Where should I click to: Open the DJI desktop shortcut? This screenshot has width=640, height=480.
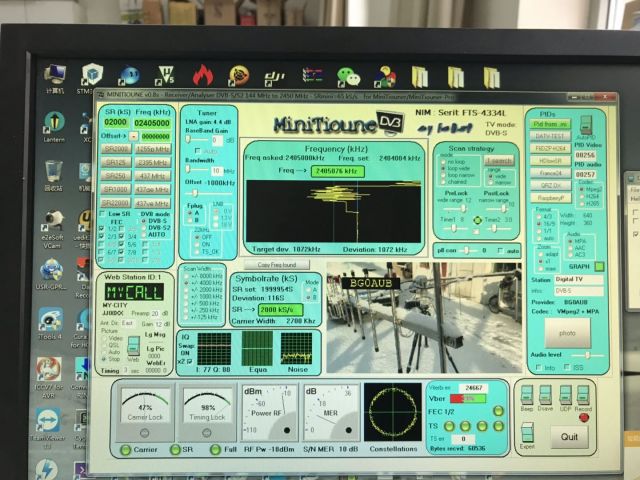(x=274, y=78)
